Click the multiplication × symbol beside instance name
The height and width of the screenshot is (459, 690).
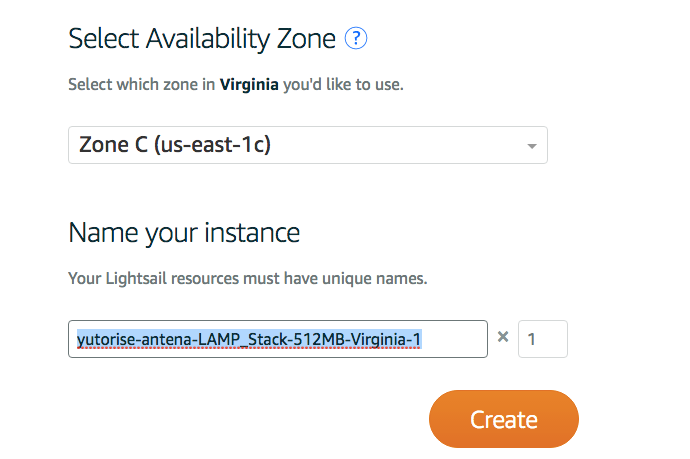503,338
